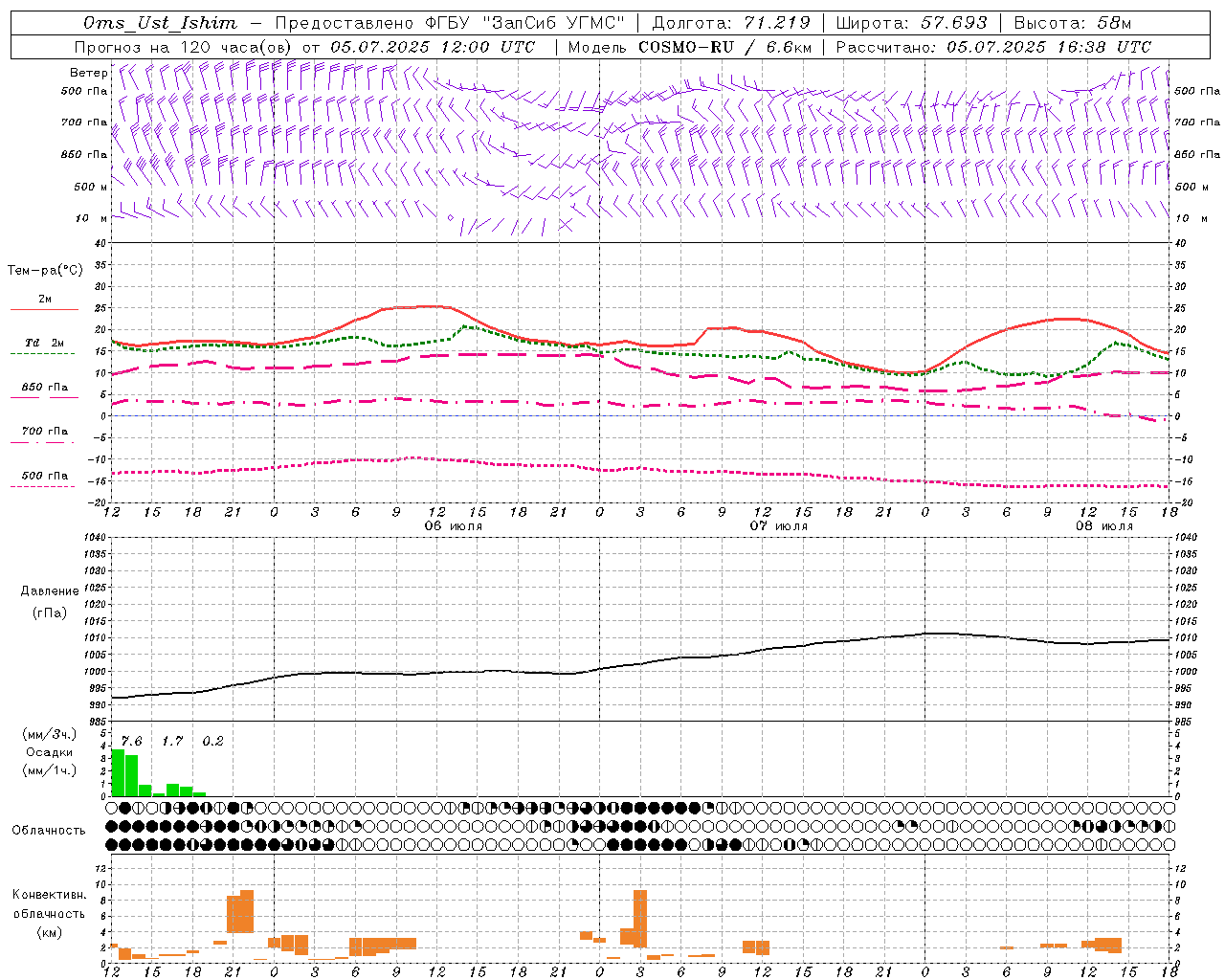Click the tall orange convective bar on 07 июля
Image resolution: width=1225 pixels, height=980 pixels.
point(640,919)
